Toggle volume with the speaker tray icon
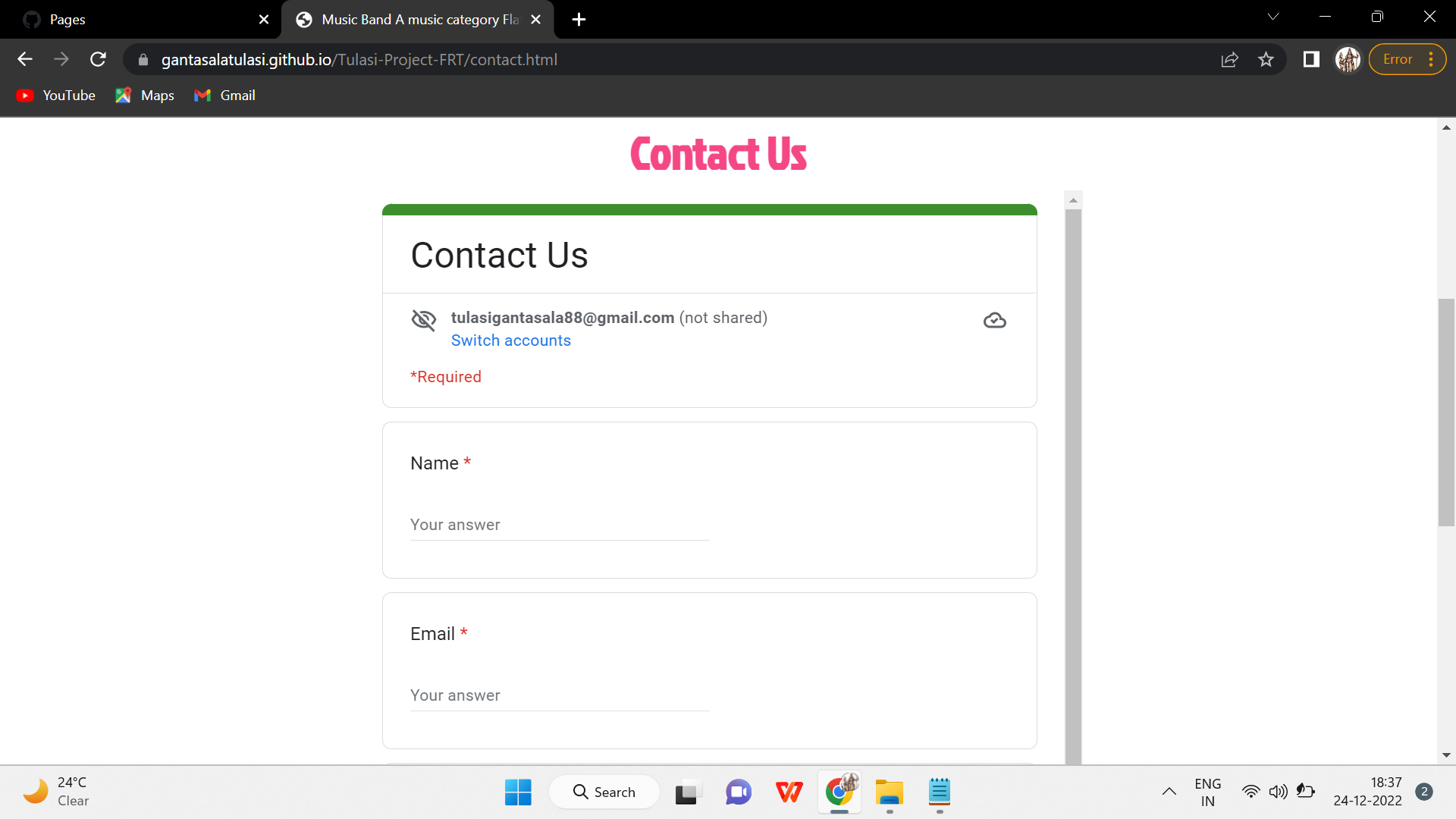This screenshot has height=819, width=1456. coord(1279,791)
